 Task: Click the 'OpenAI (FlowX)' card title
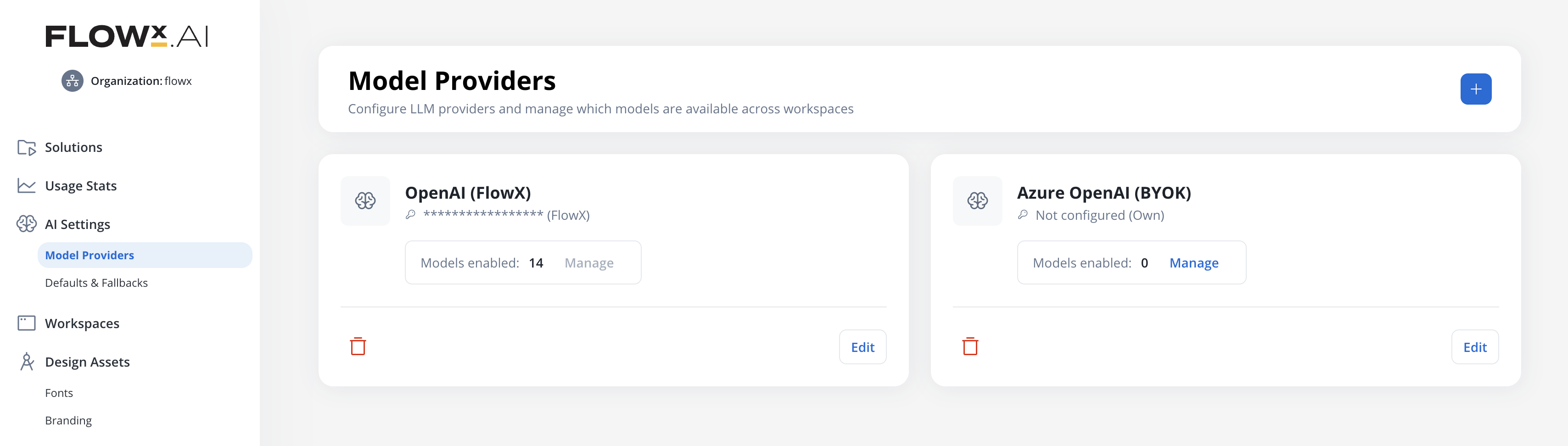click(x=468, y=193)
